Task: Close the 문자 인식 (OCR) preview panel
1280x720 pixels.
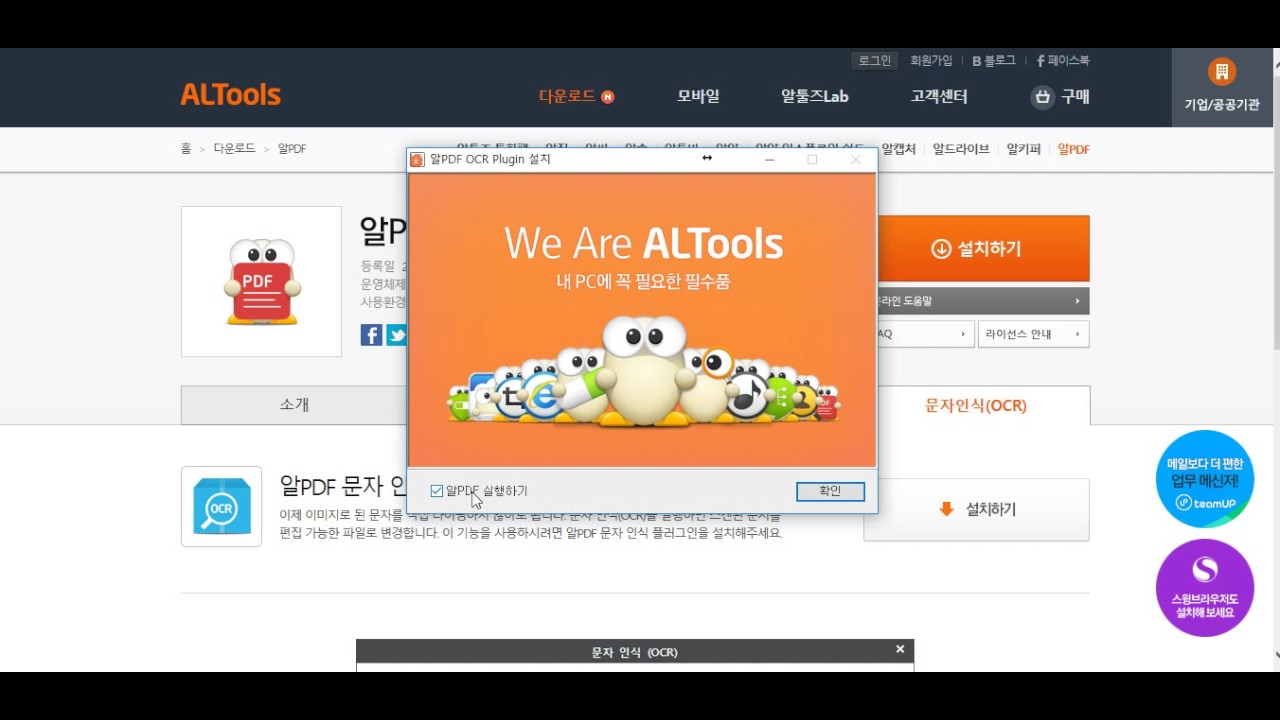Action: (900, 649)
